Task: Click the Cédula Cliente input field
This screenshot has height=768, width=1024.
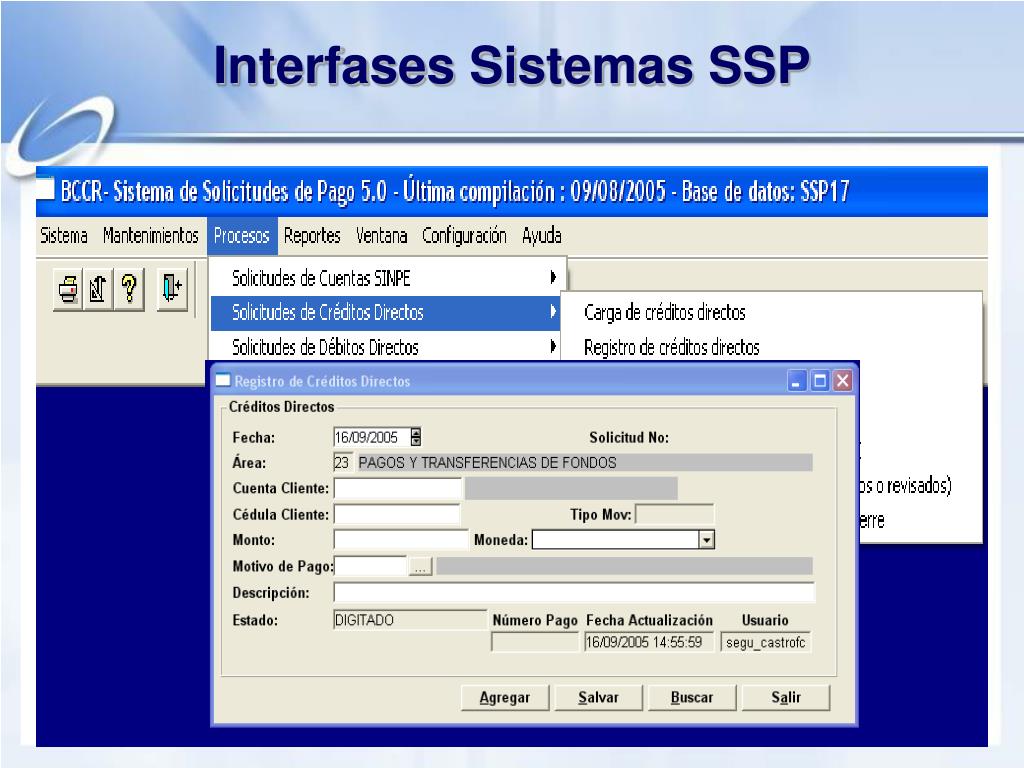Action: (x=397, y=515)
